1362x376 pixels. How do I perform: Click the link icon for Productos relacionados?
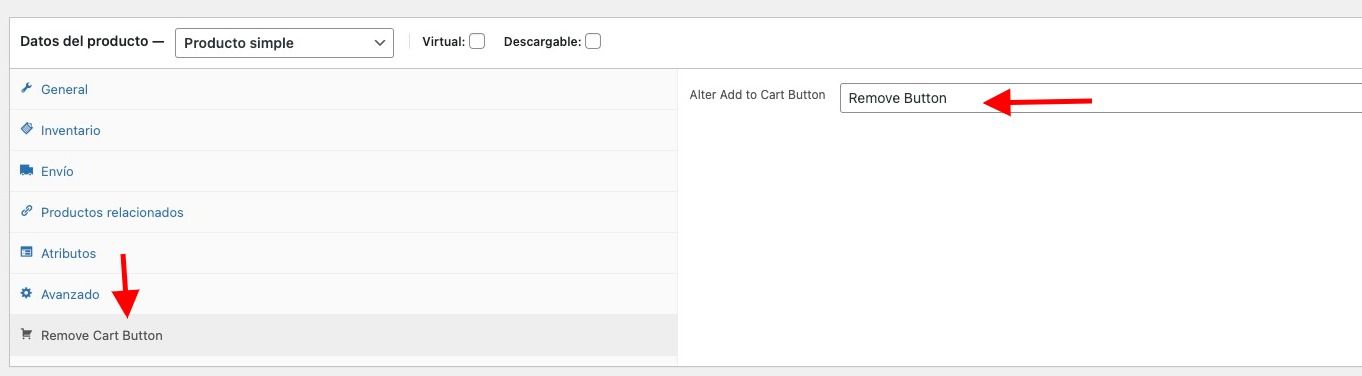point(27,212)
